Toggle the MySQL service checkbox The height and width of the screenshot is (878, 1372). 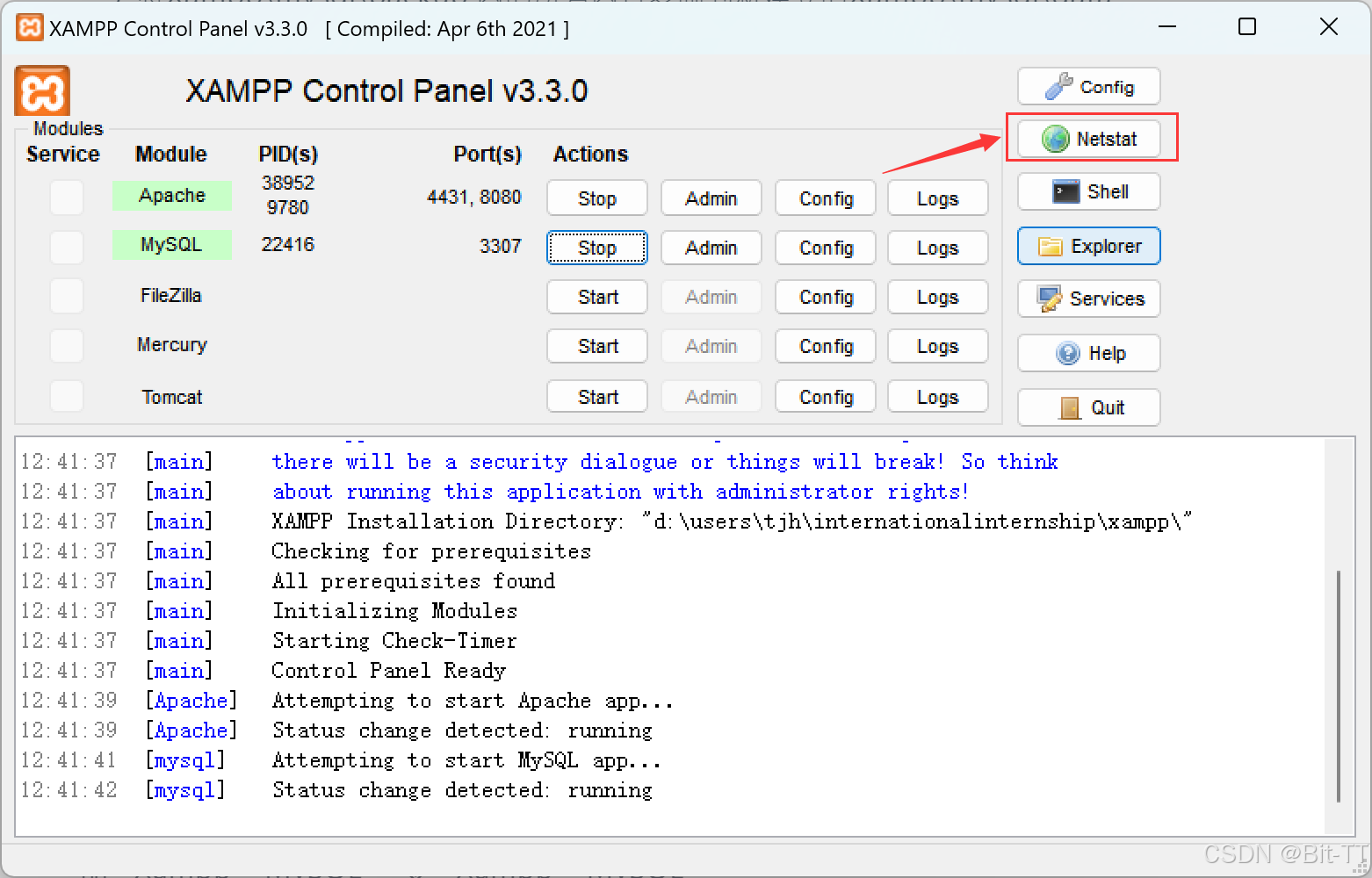(x=67, y=247)
